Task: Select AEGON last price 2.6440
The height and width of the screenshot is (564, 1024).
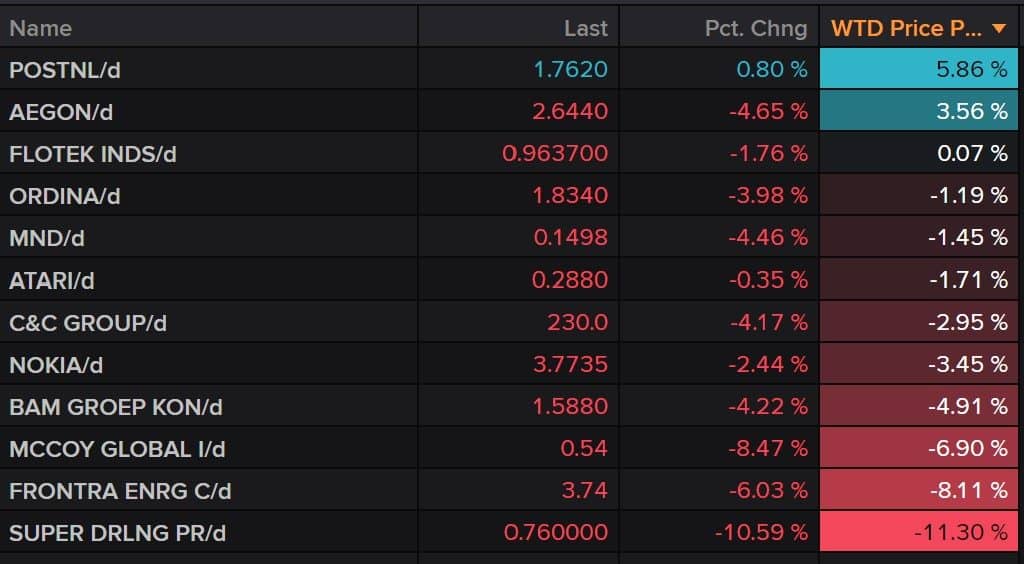Action: [569, 112]
